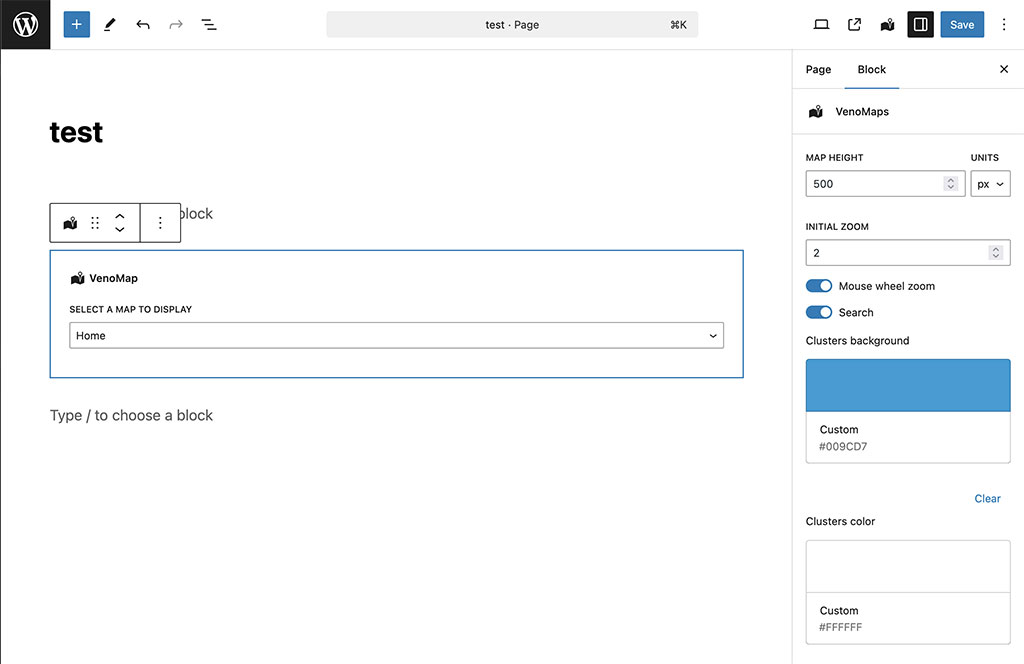Select the Block tab
This screenshot has height=664, width=1024.
872,69
